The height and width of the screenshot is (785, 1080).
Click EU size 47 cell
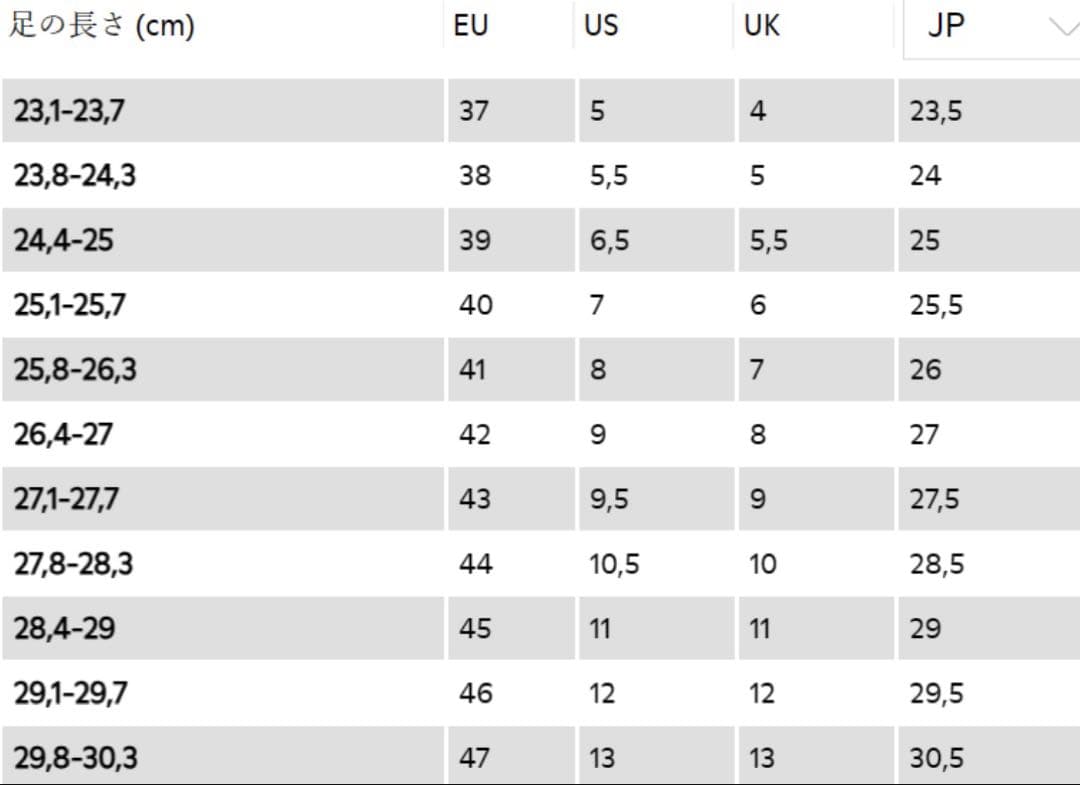coord(475,758)
